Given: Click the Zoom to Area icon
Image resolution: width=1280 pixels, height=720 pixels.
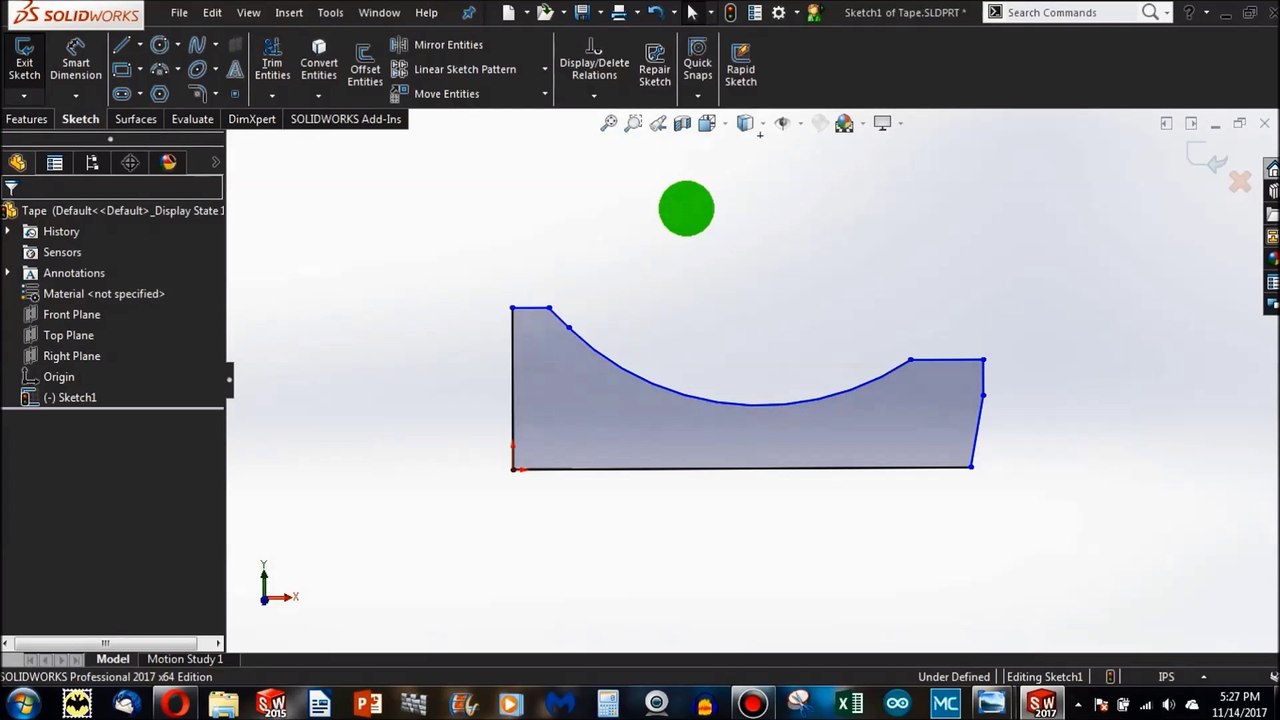Looking at the screenshot, I should 633,123.
